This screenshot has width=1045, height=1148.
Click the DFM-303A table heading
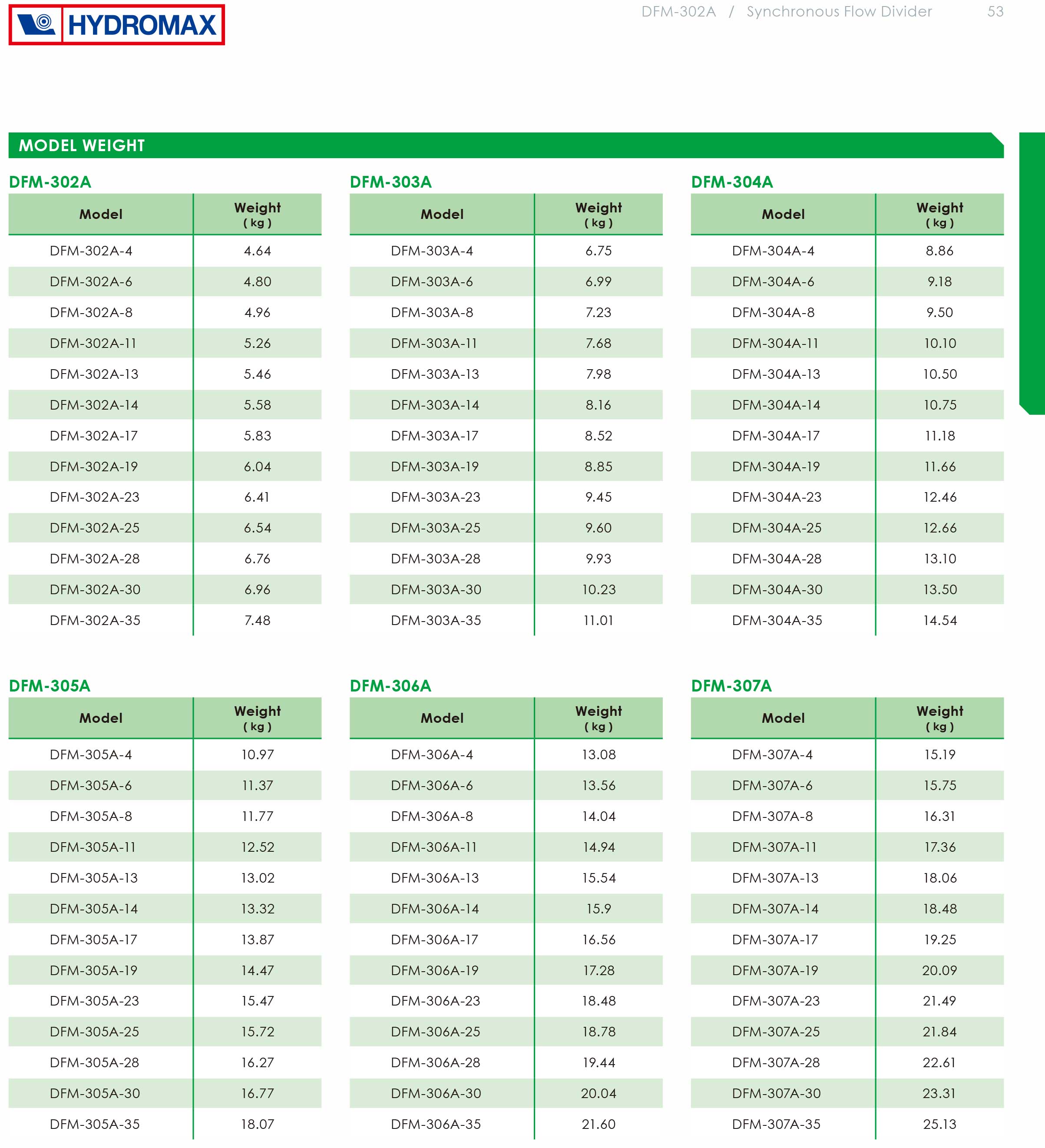coord(390,182)
